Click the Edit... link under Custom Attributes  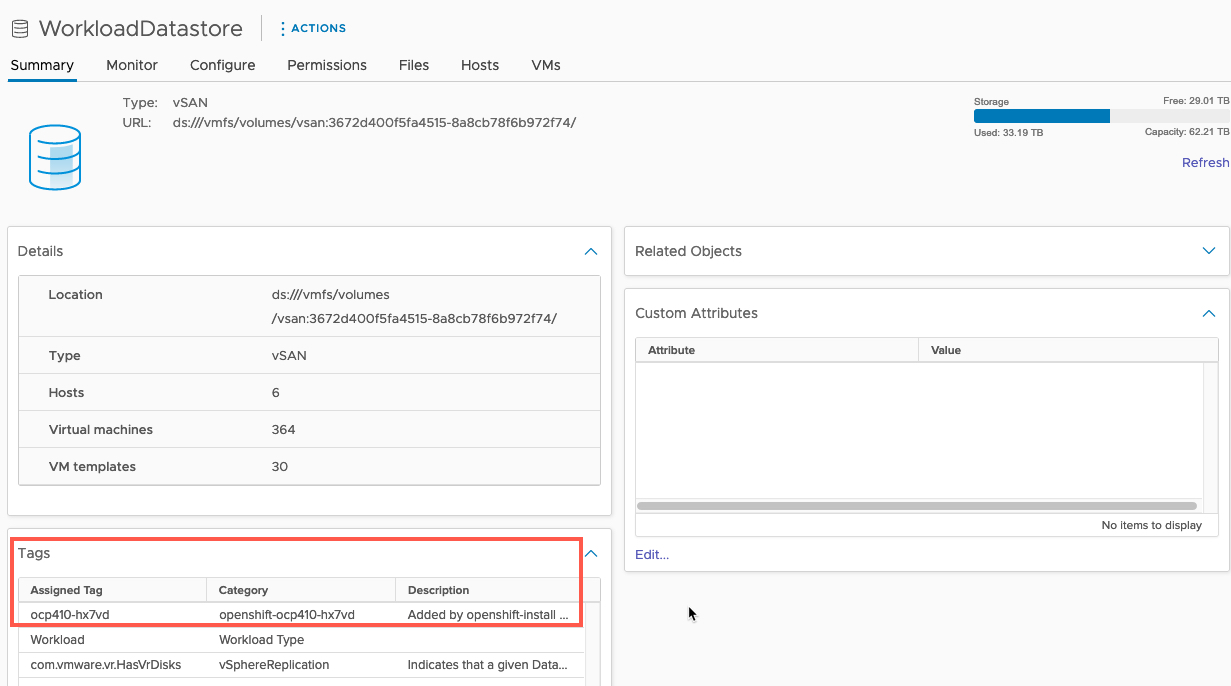[x=652, y=554]
